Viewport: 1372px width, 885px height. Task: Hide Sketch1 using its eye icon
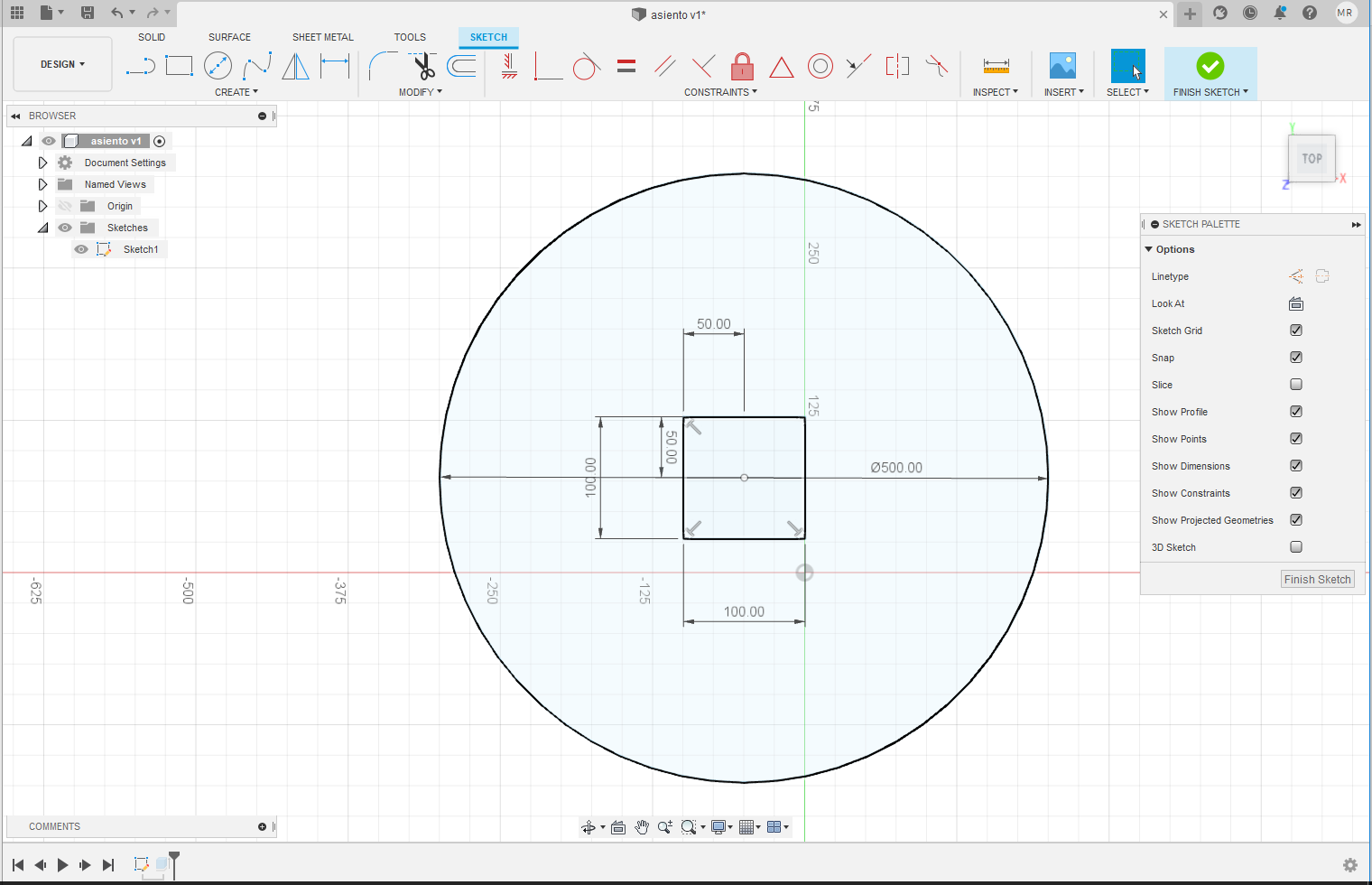[81, 249]
